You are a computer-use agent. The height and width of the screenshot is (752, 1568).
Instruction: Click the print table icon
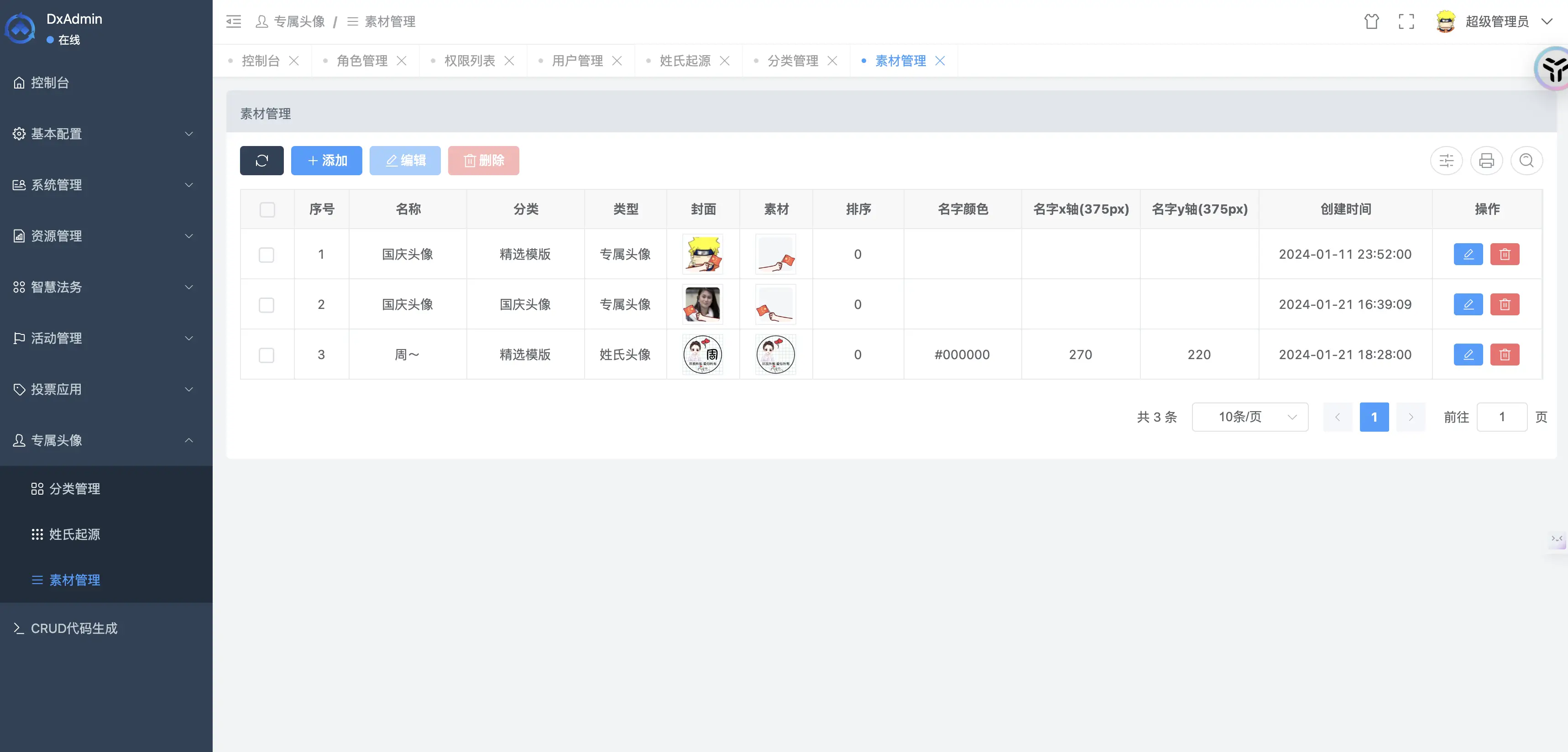(x=1486, y=161)
